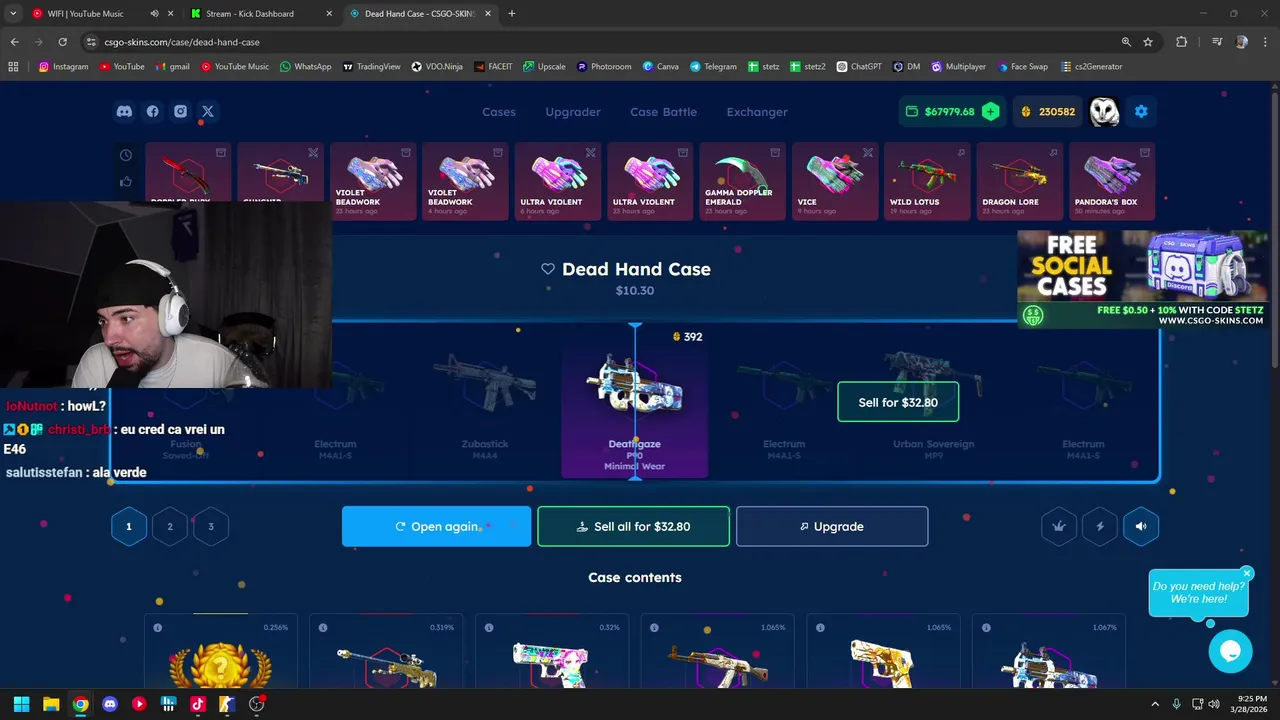Open the live chat support bubble
Viewport: 1280px width, 720px height.
(1230, 652)
